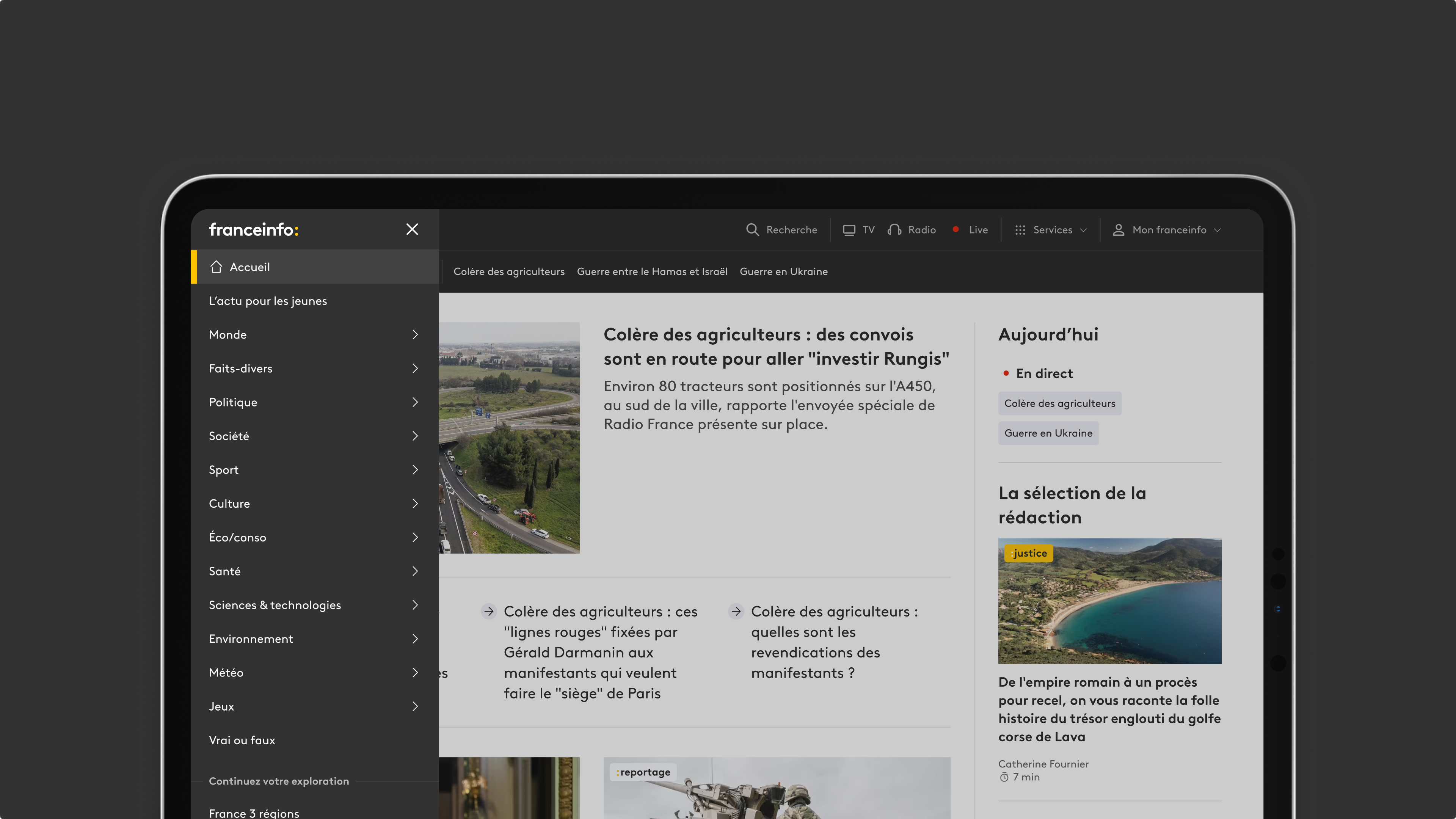Click the TV screen icon

tap(849, 230)
